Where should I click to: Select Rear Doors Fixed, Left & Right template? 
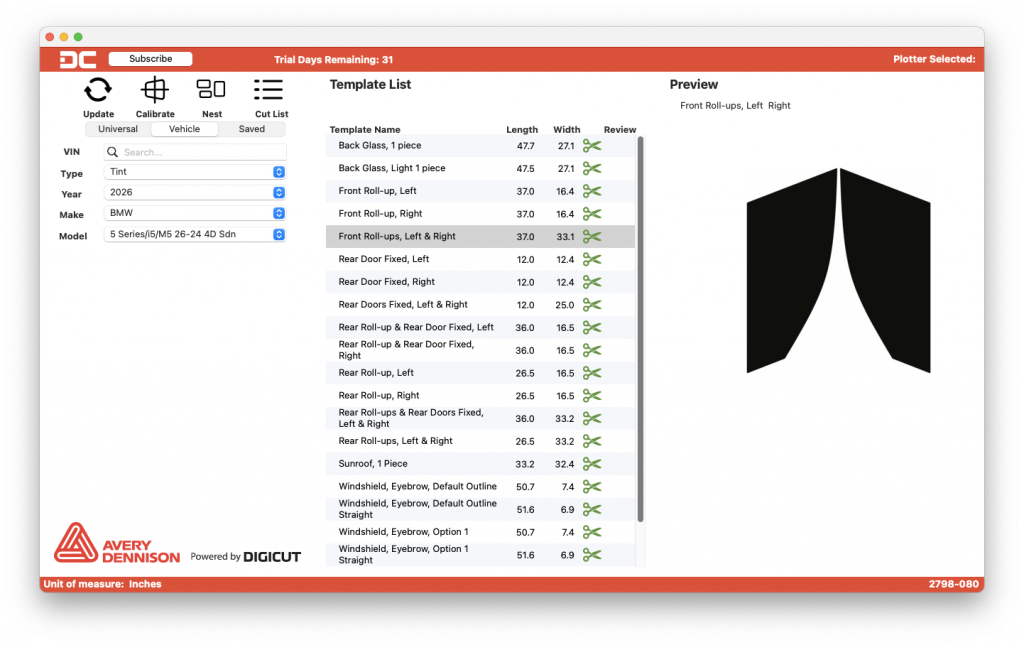click(x=403, y=305)
